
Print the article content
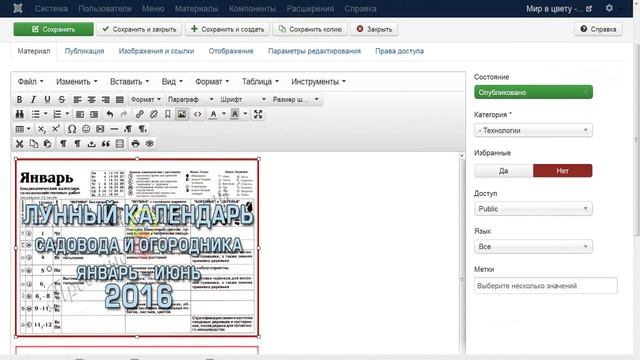pyautogui.click(x=136, y=144)
